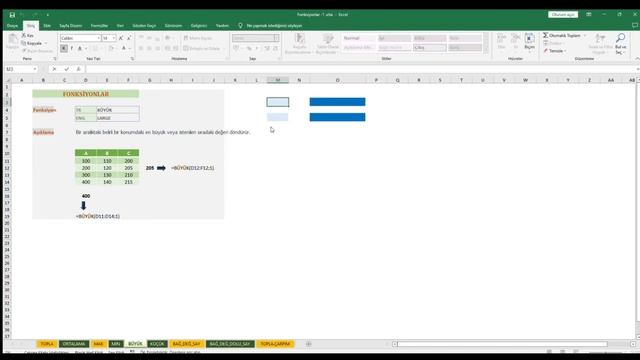The width and height of the screenshot is (640, 360).
Task: Click the formula text =BÜYÜK(D12:F12;1)
Action: [x=193, y=168]
